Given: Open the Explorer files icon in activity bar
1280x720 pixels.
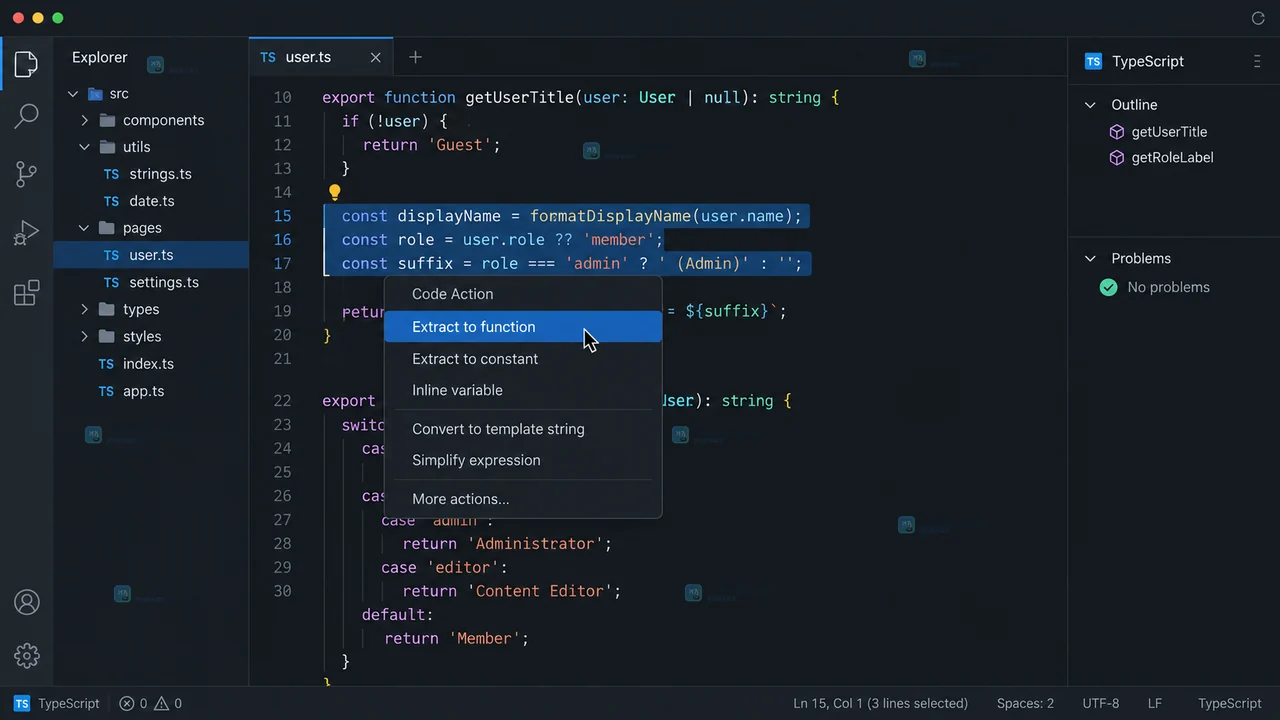Looking at the screenshot, I should [27, 65].
